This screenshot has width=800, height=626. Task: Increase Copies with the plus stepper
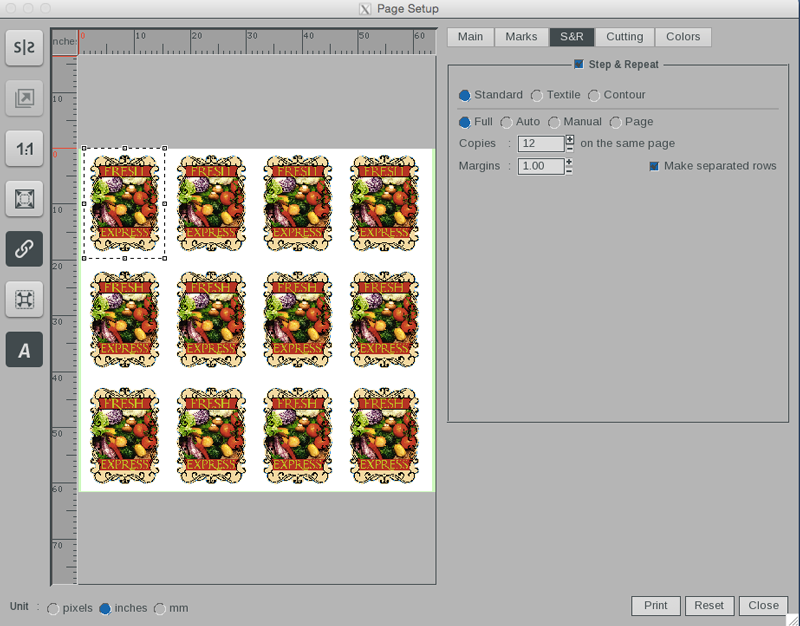pos(569,139)
